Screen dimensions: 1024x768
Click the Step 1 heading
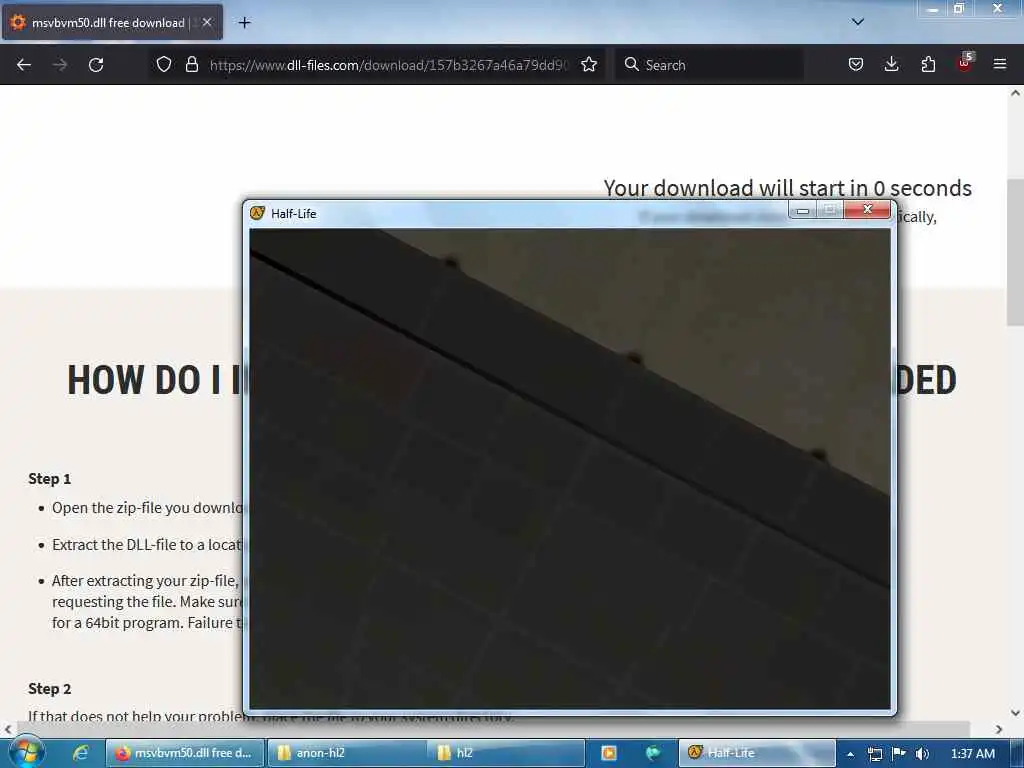point(50,479)
